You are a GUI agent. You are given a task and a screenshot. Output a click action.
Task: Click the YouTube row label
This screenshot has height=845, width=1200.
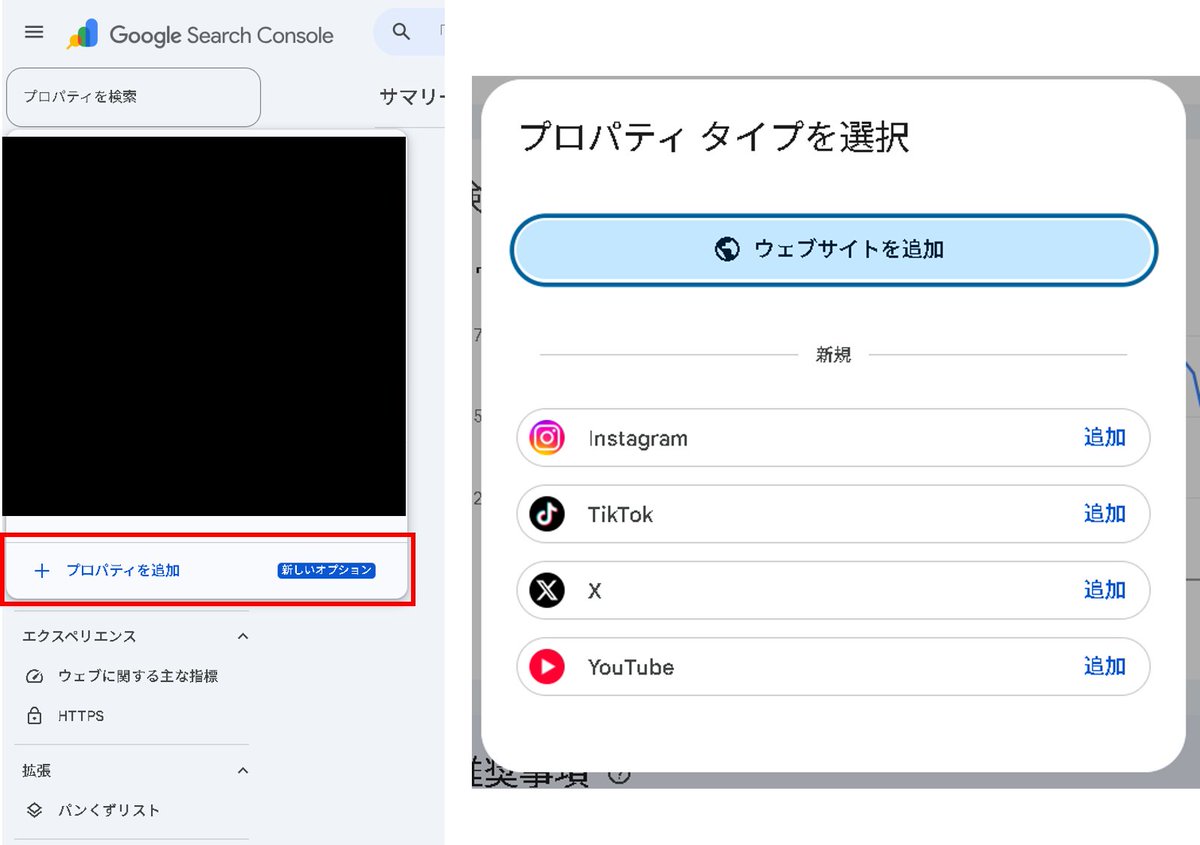[631, 667]
